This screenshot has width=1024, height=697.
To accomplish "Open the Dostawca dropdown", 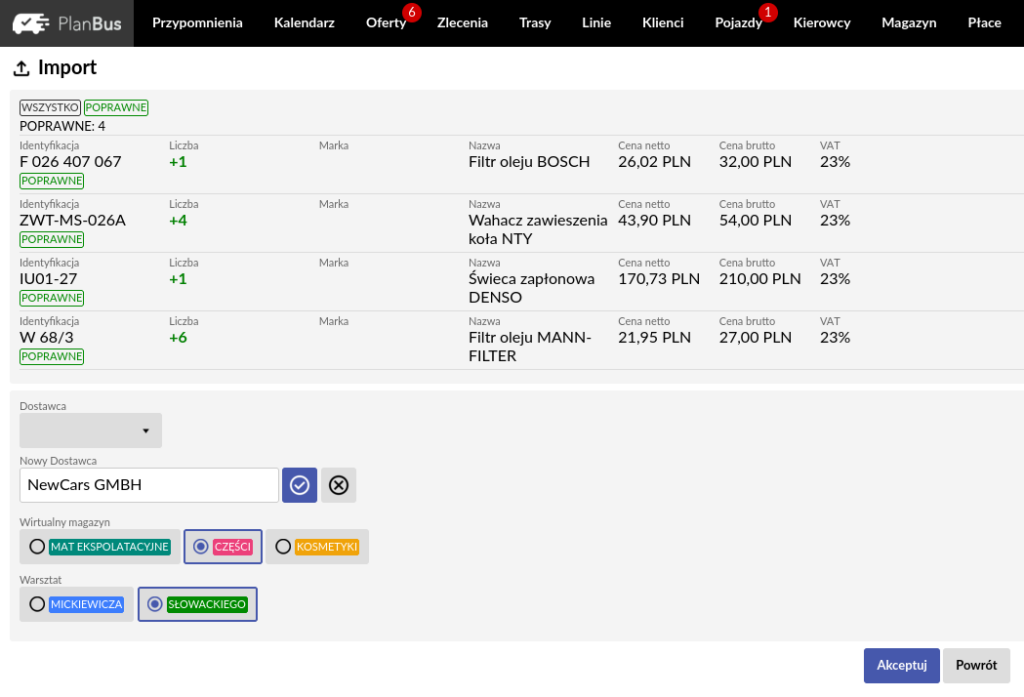I will 90,431.
